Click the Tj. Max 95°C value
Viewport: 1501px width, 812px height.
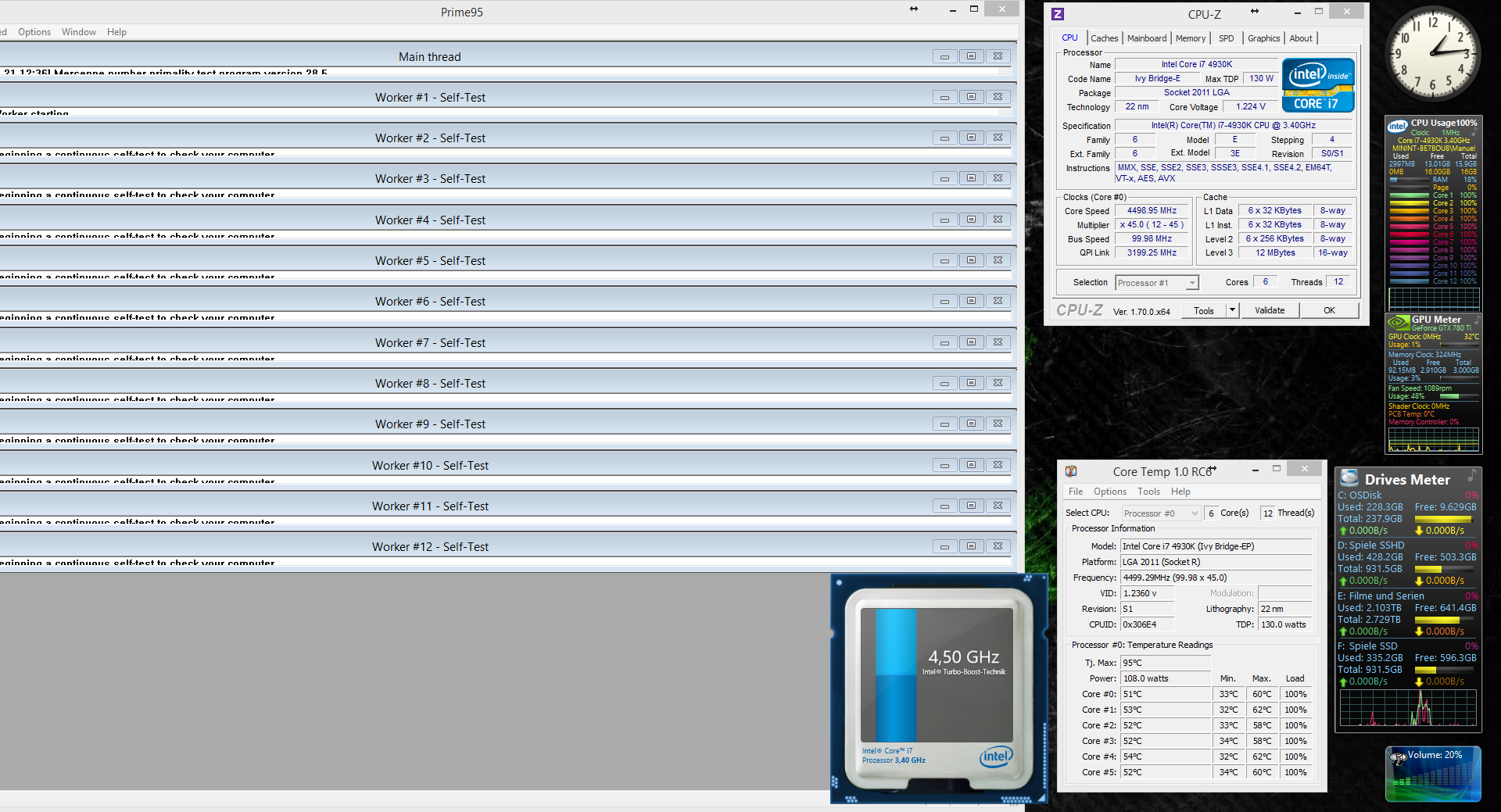1166,663
